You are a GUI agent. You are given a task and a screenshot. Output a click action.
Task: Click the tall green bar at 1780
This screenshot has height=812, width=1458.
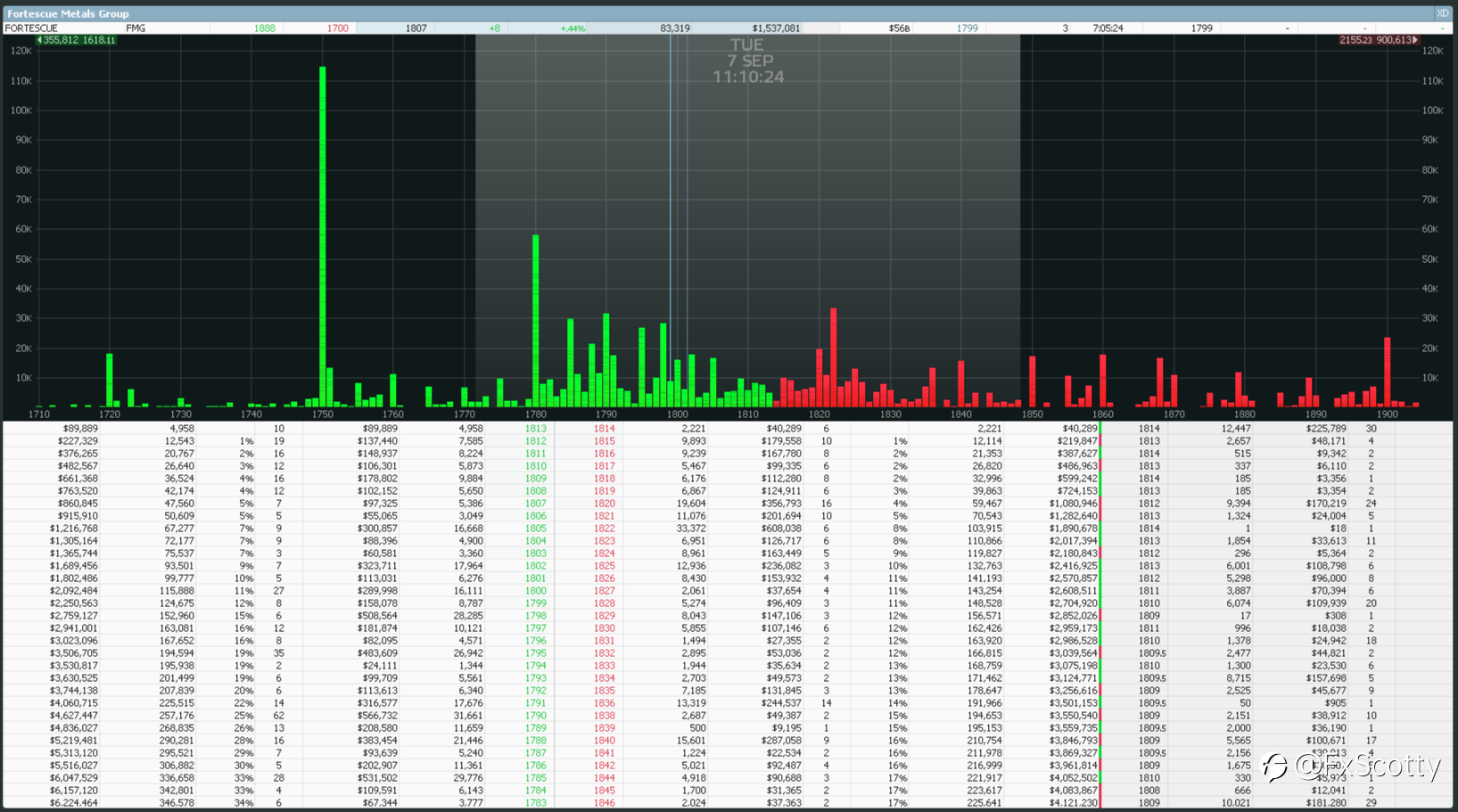(535, 321)
